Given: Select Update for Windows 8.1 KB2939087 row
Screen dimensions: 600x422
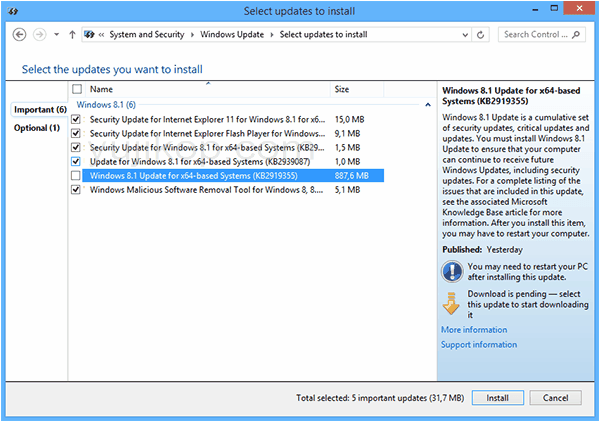Looking at the screenshot, I should coord(233,161).
